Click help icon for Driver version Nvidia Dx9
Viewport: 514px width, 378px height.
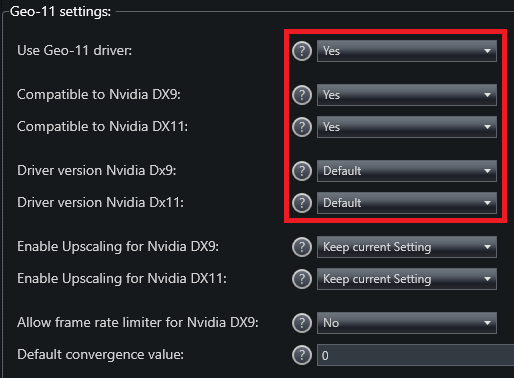pyautogui.click(x=302, y=171)
